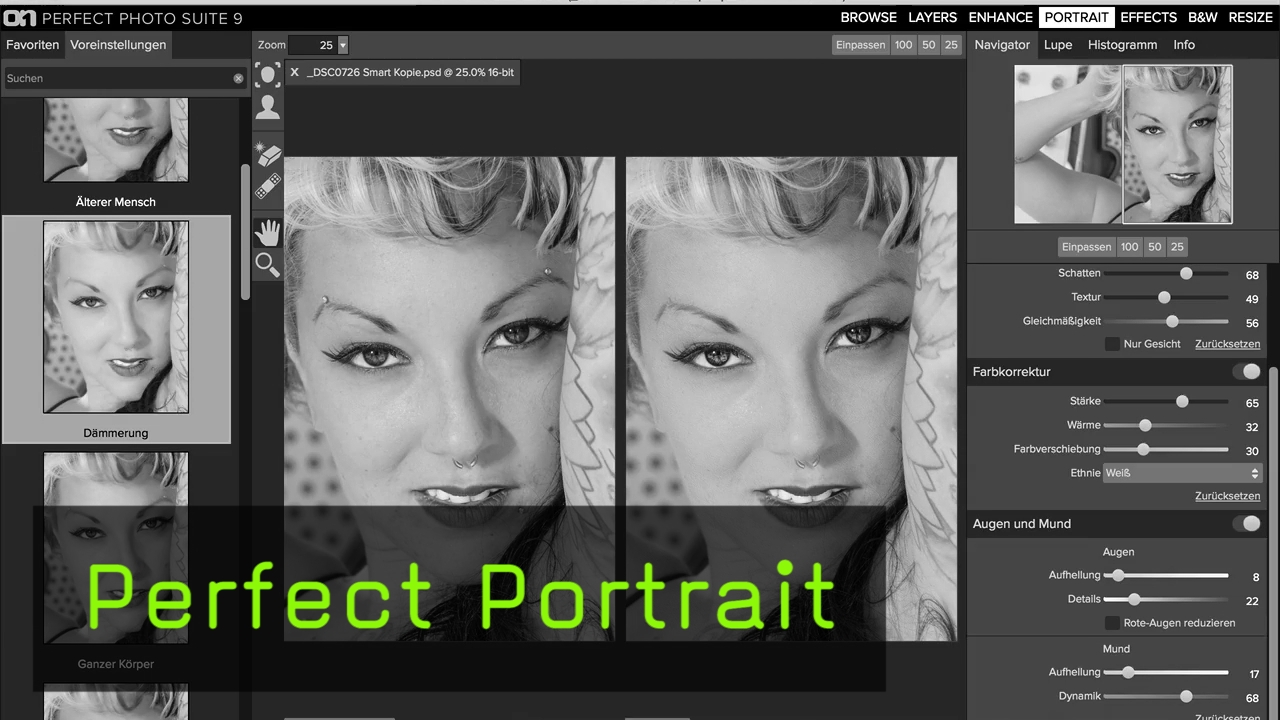
Task: Click the Zoom value field
Action: coord(313,45)
